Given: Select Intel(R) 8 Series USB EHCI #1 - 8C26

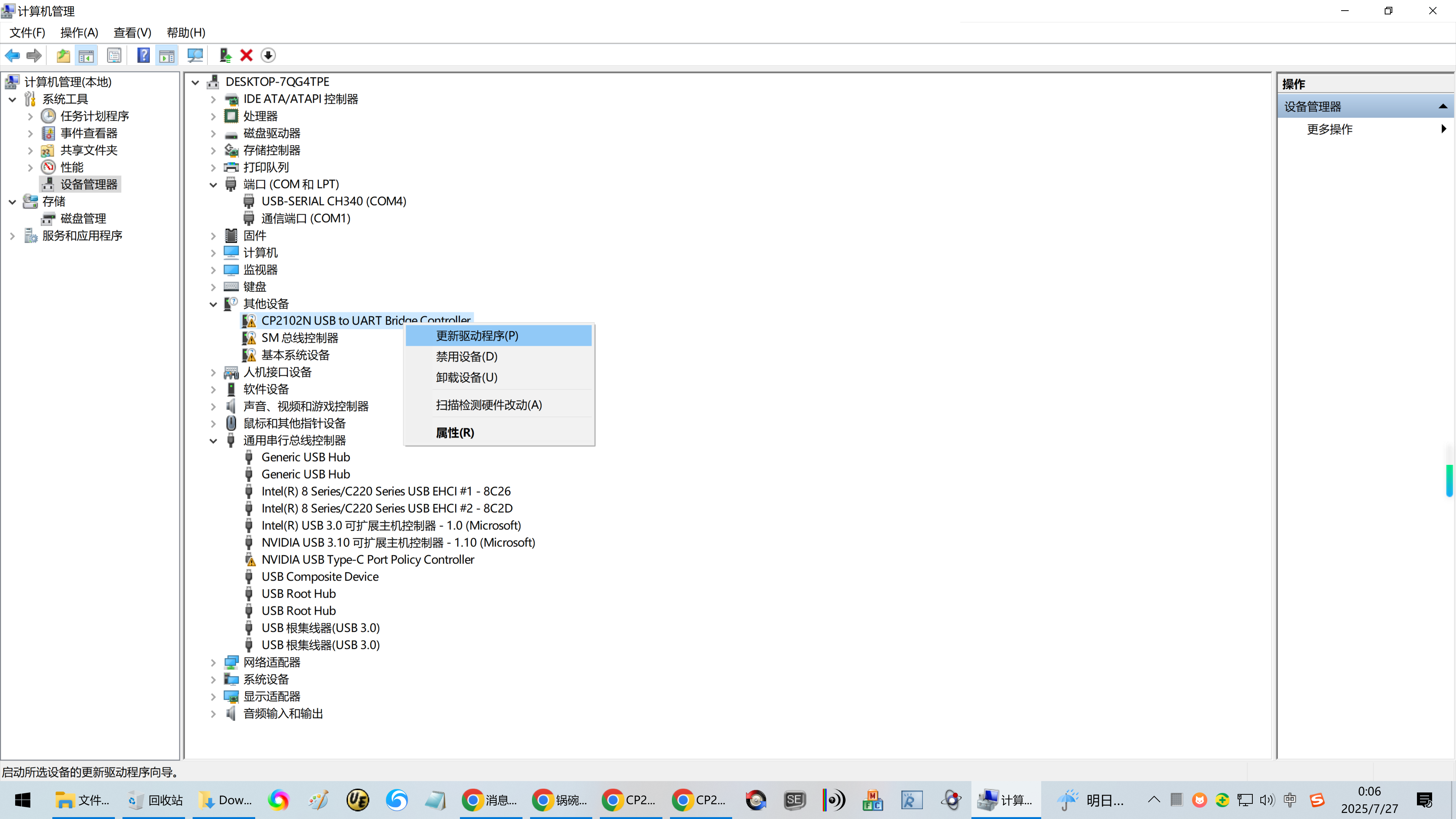Looking at the screenshot, I should point(386,491).
